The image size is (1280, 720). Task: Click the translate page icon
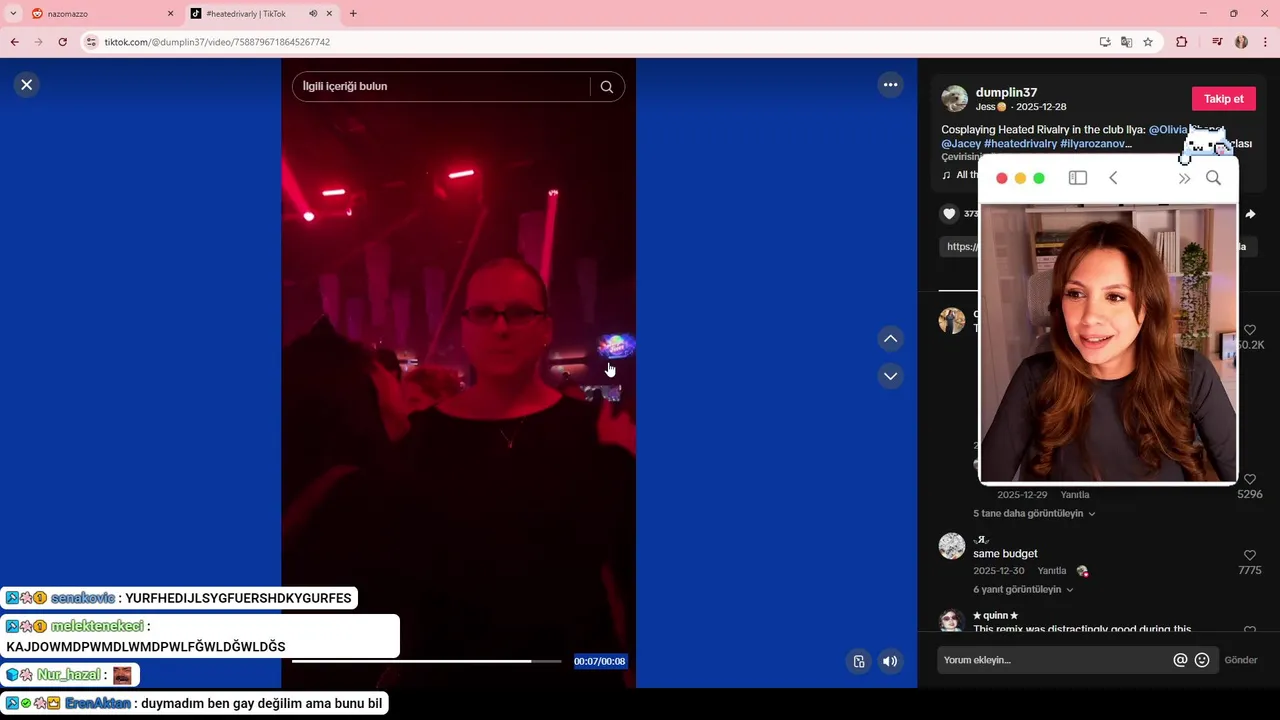[1126, 42]
